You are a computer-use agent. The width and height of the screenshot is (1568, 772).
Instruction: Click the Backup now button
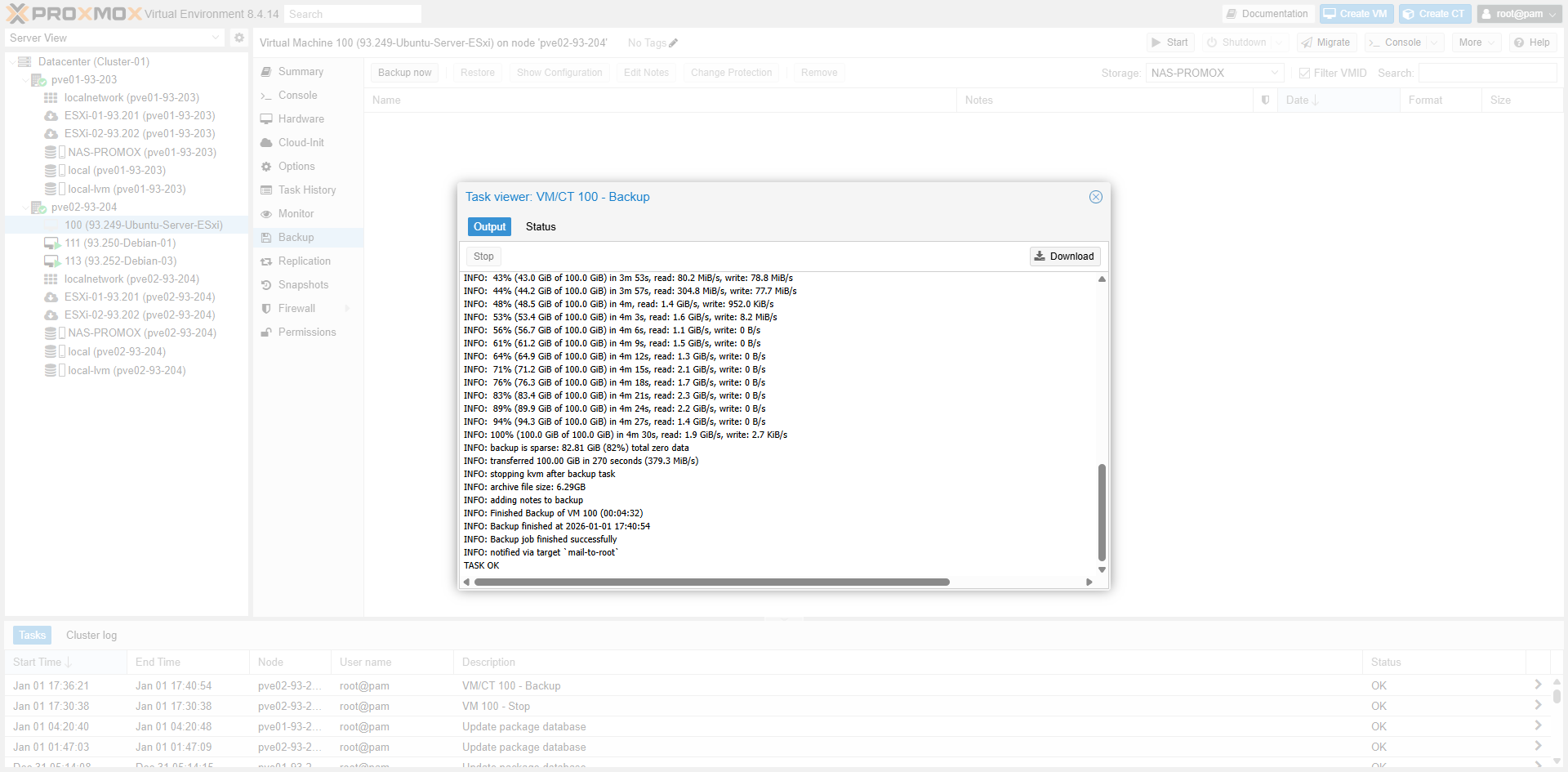coord(404,73)
